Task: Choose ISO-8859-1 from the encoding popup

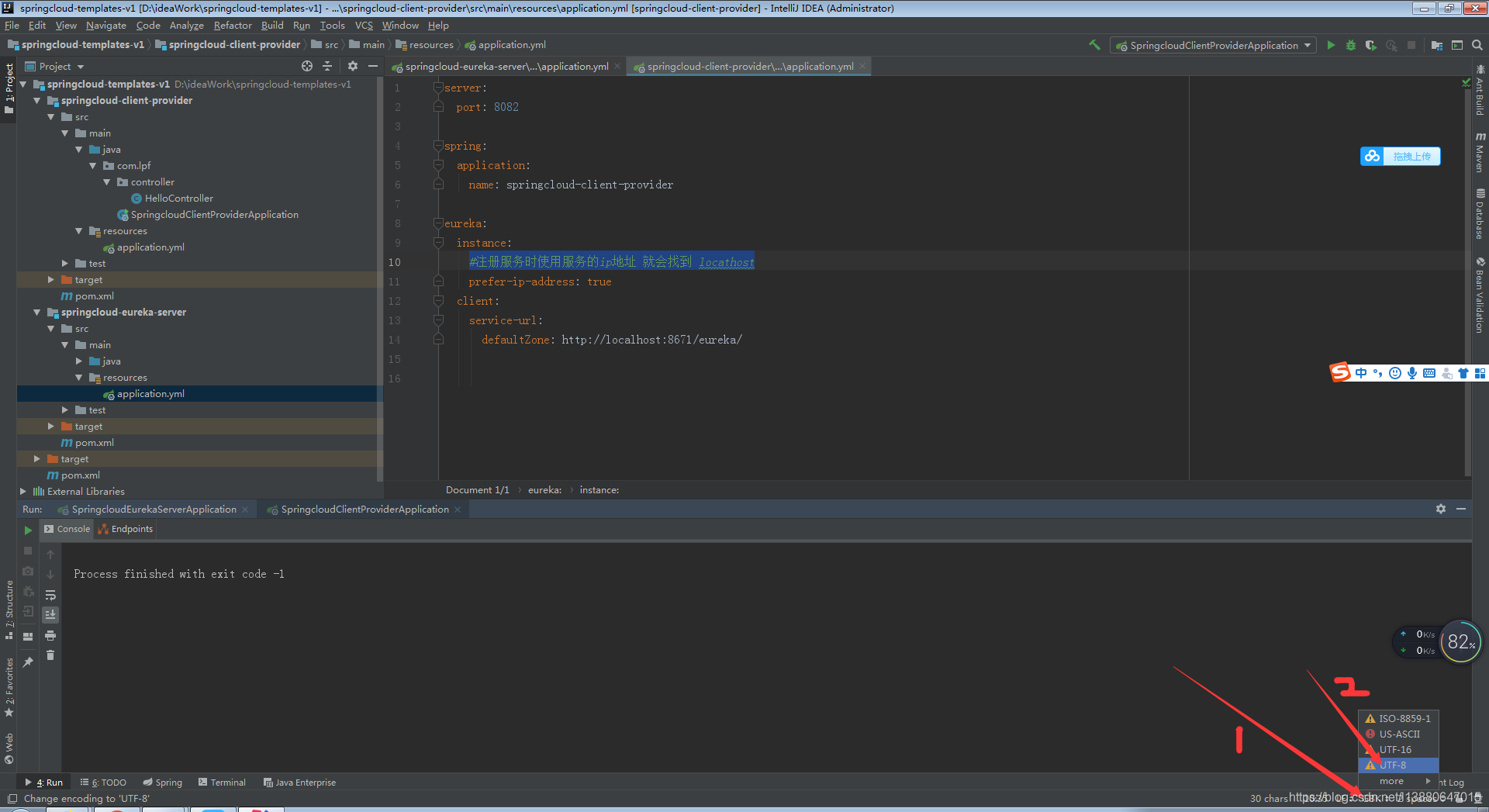Action: point(1398,718)
